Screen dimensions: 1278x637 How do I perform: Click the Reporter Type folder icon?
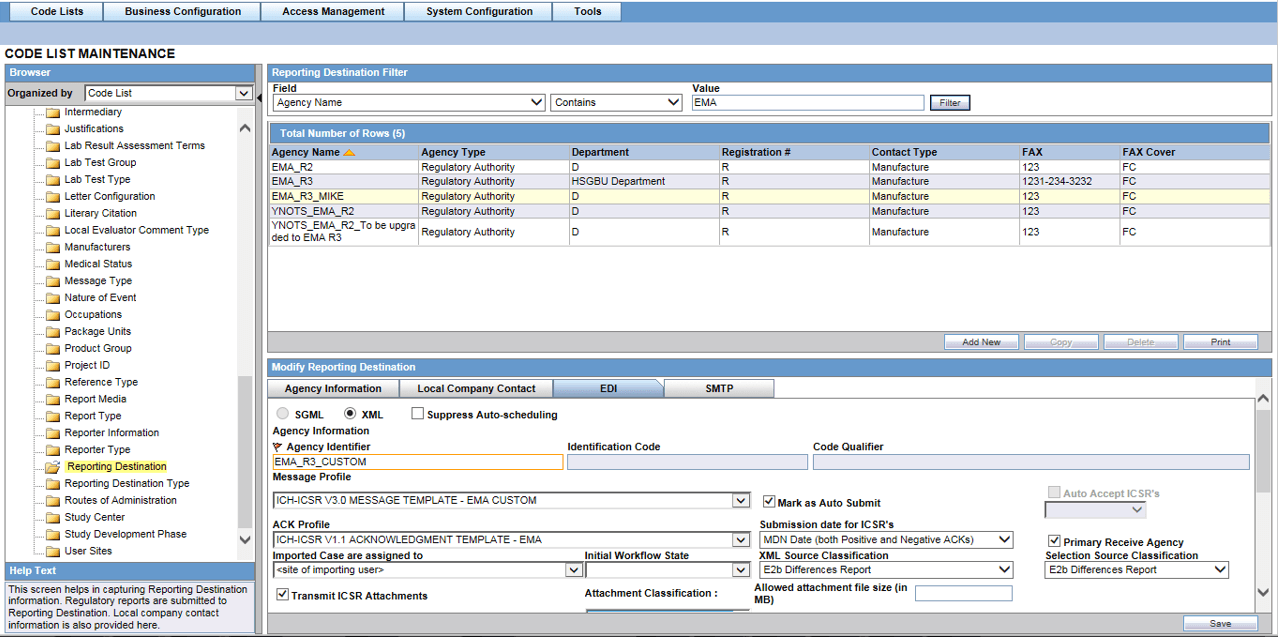point(52,450)
